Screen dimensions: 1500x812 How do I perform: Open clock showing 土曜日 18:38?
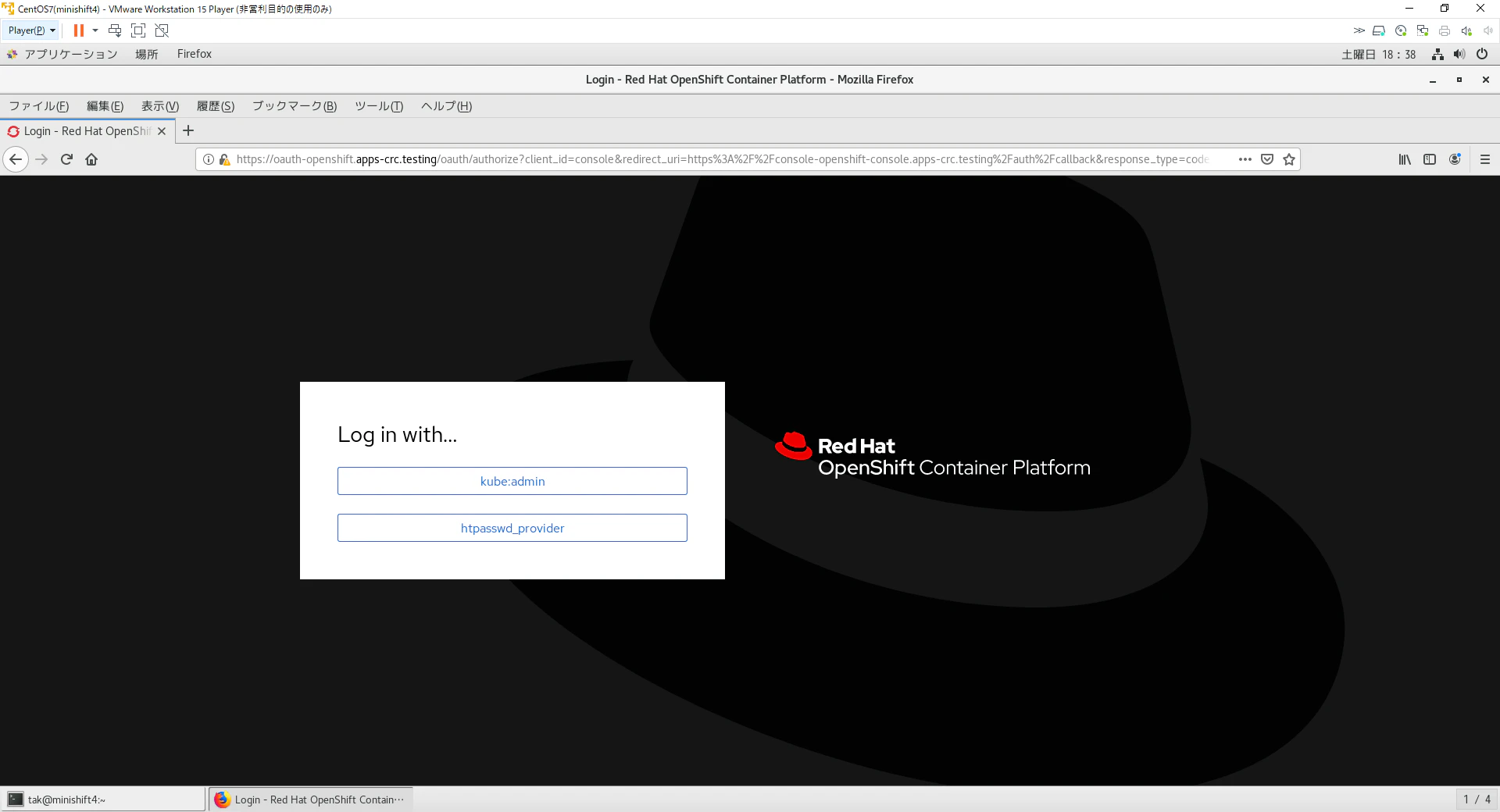click(x=1379, y=54)
